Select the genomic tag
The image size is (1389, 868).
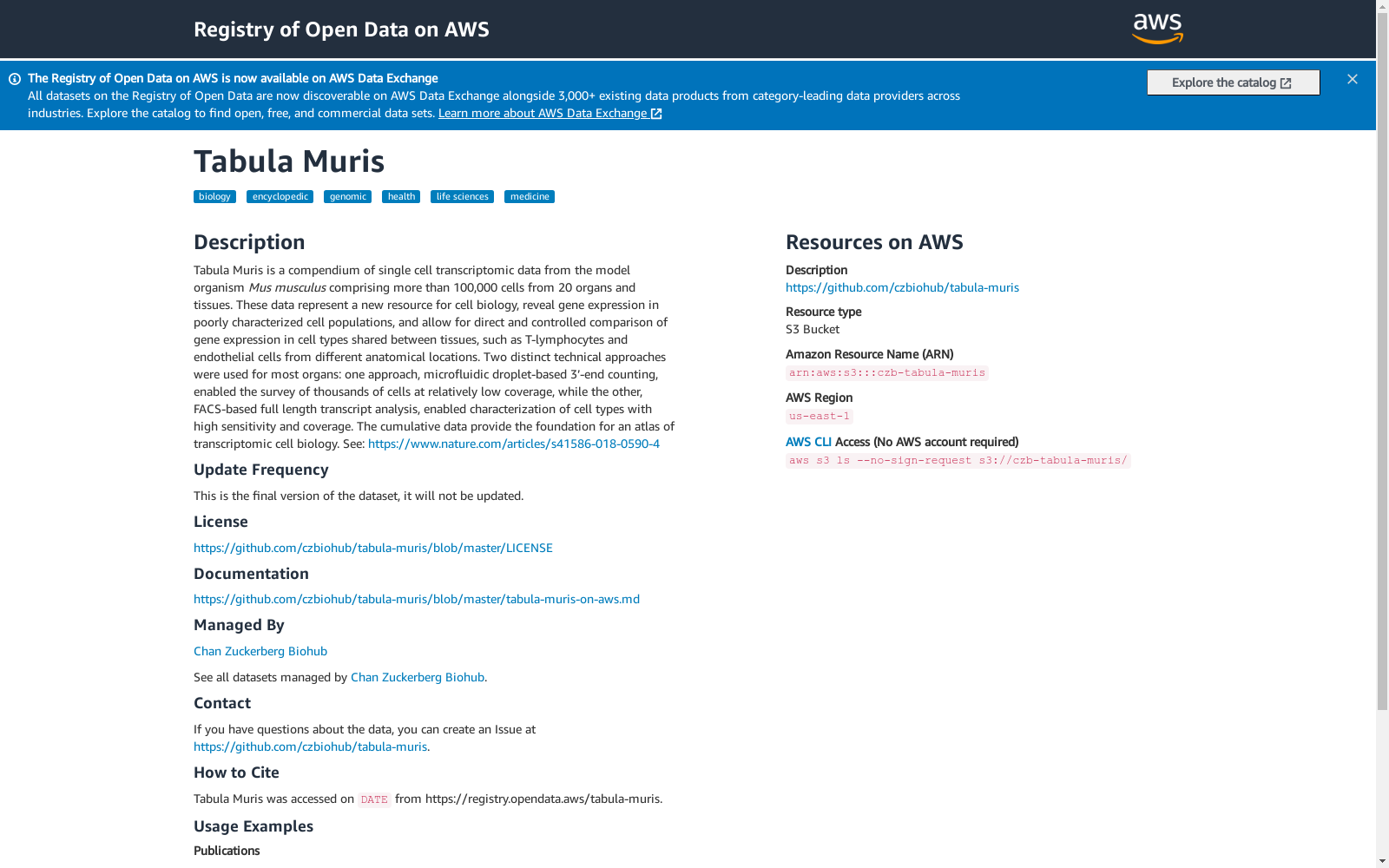tap(347, 197)
